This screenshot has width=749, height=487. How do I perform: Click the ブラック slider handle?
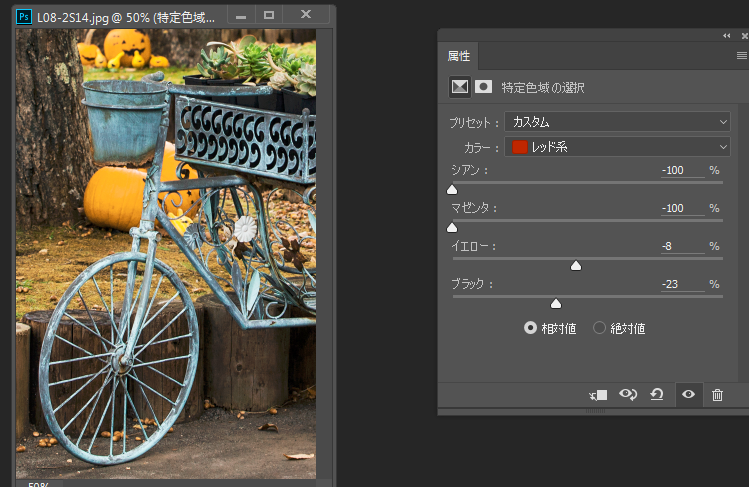point(556,304)
